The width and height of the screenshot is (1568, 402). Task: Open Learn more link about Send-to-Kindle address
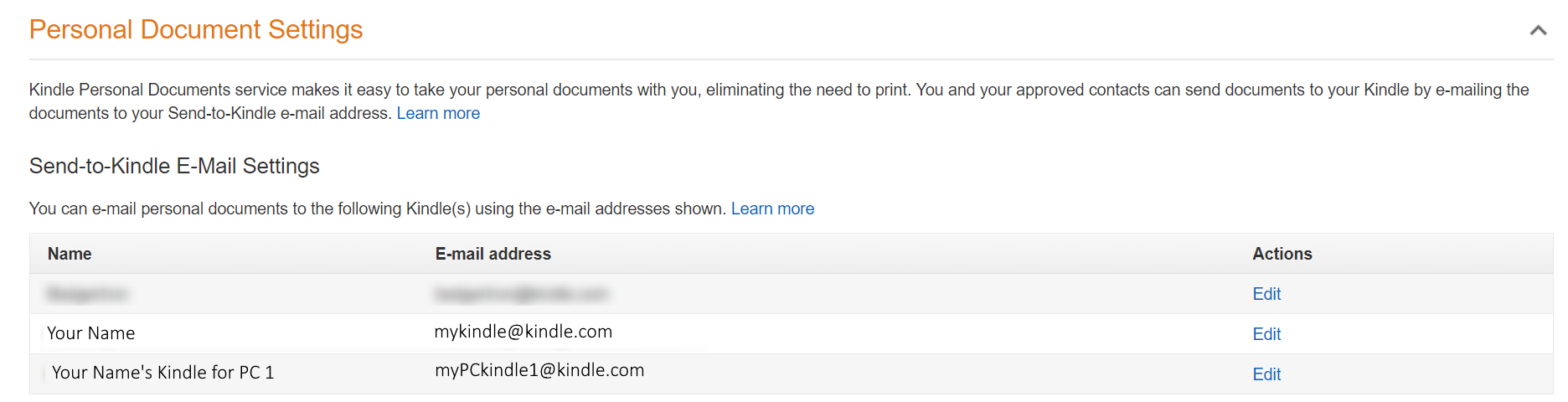pos(438,113)
